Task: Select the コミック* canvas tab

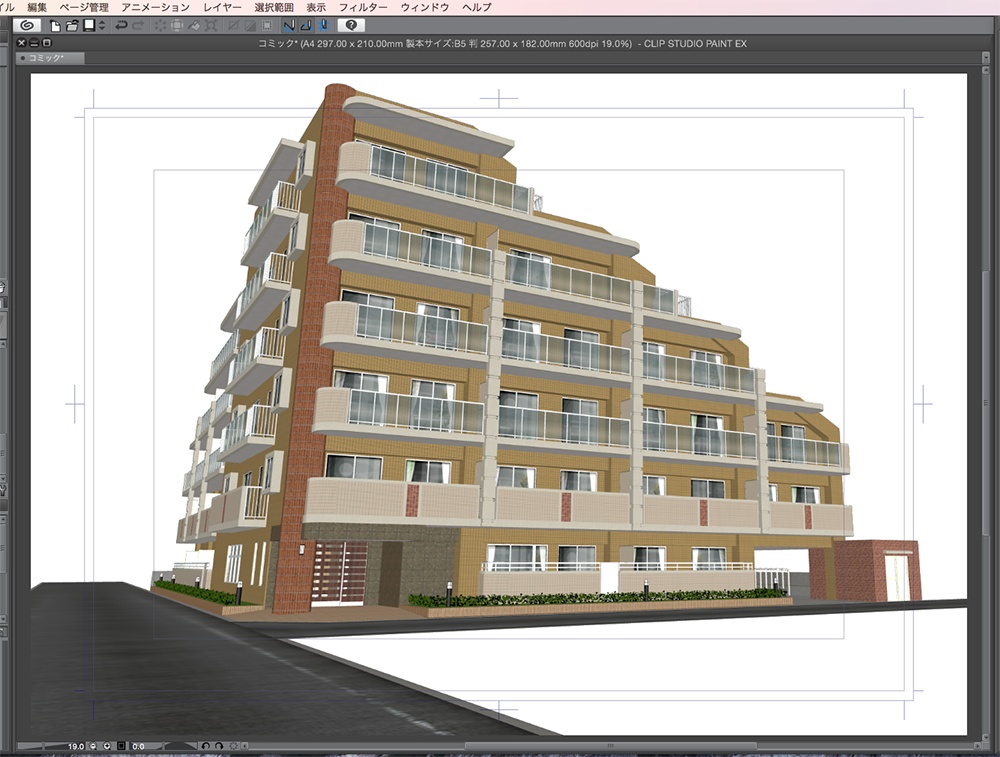Action: (x=50, y=58)
